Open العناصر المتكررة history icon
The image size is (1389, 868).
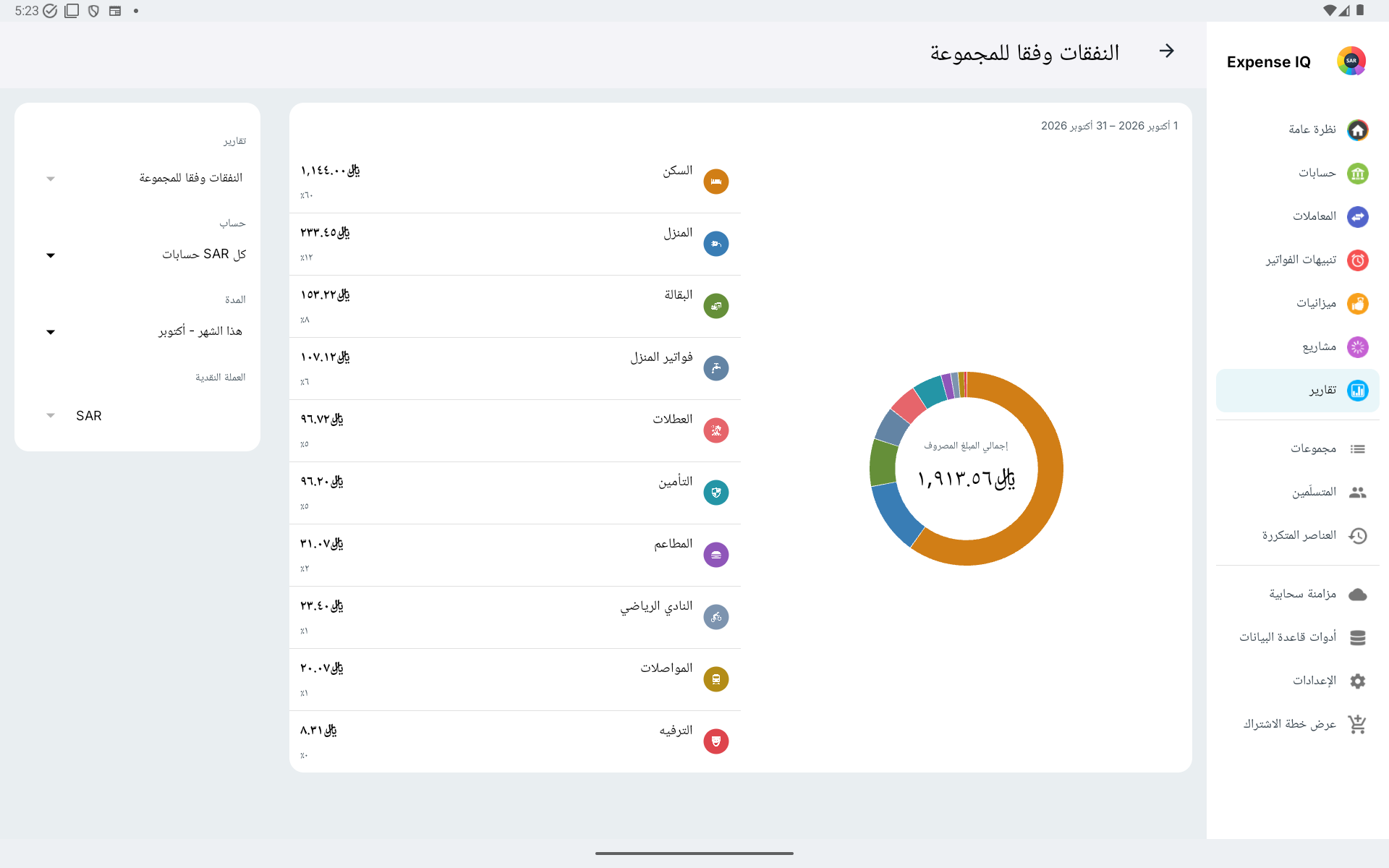pos(1357,536)
